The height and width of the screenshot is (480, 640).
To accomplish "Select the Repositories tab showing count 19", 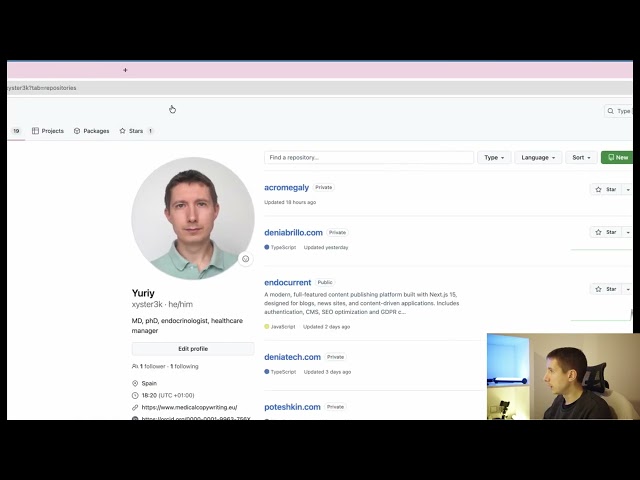I will [x=16, y=131].
